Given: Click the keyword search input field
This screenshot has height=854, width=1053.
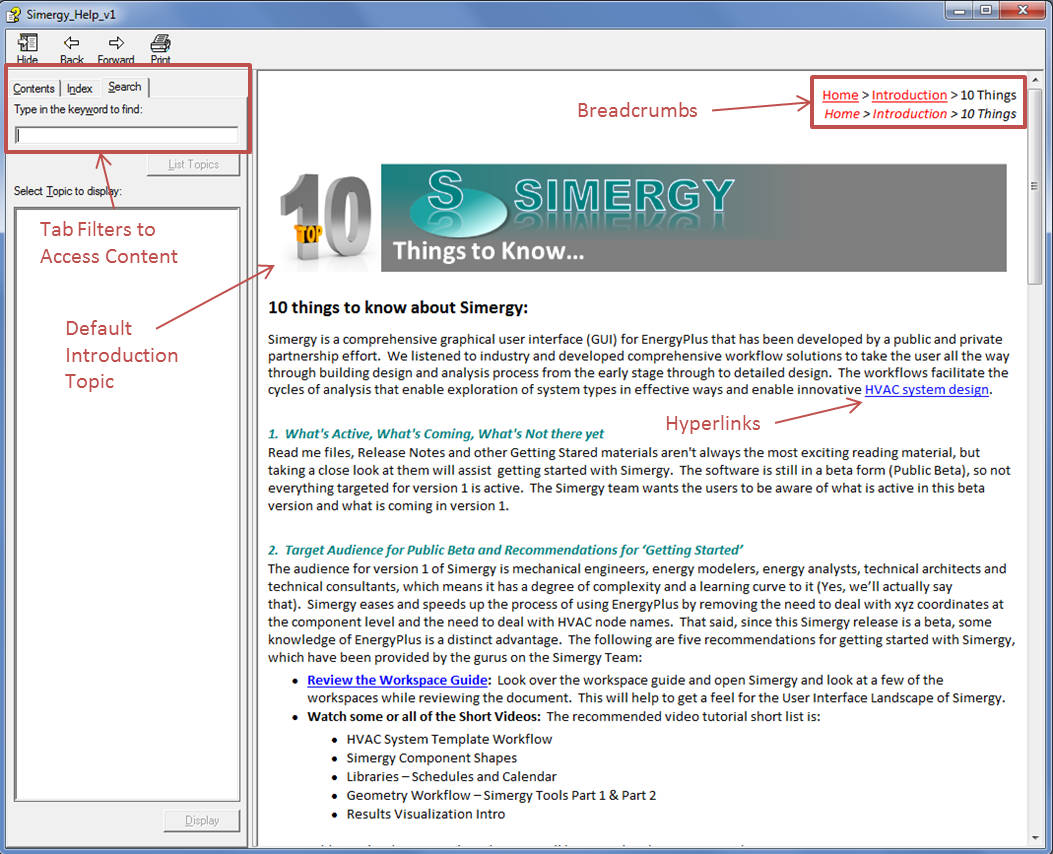Looking at the screenshot, I should (127, 135).
